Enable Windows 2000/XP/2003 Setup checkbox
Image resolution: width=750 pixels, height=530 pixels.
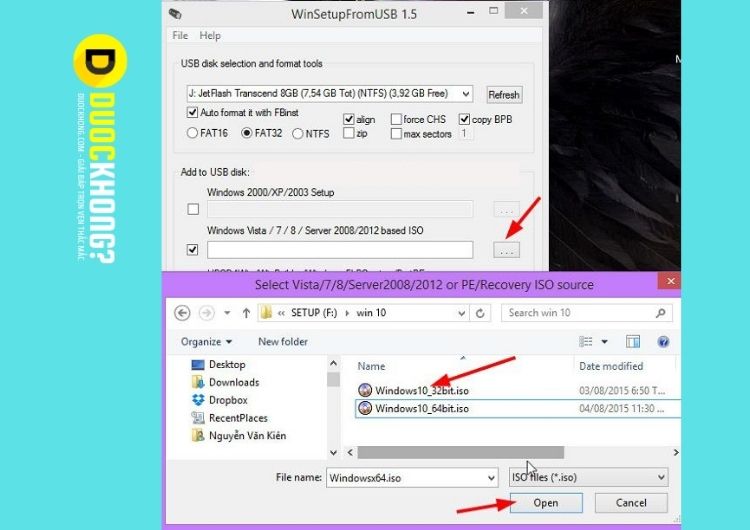point(193,209)
